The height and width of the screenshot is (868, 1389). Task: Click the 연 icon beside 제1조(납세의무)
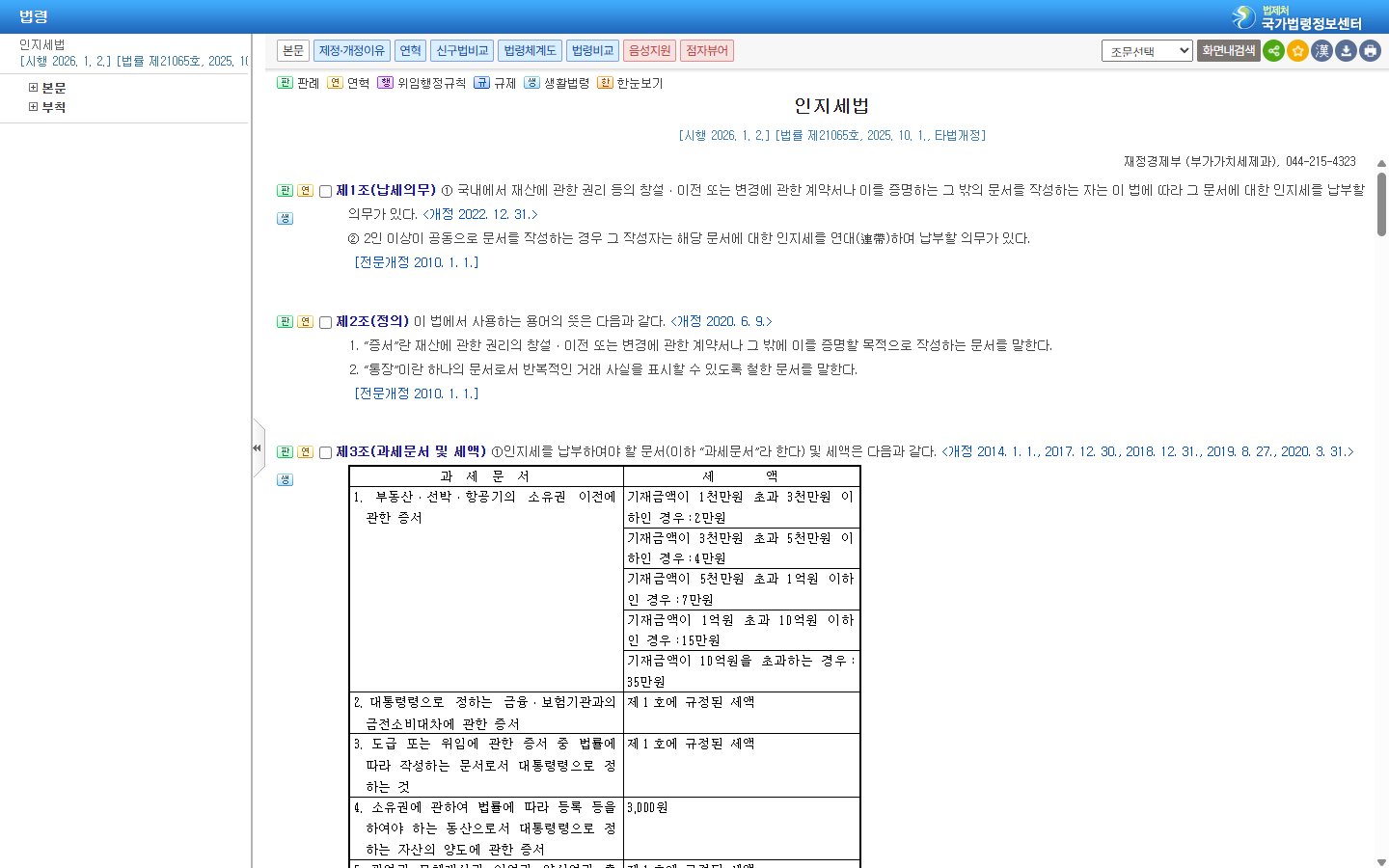(305, 190)
